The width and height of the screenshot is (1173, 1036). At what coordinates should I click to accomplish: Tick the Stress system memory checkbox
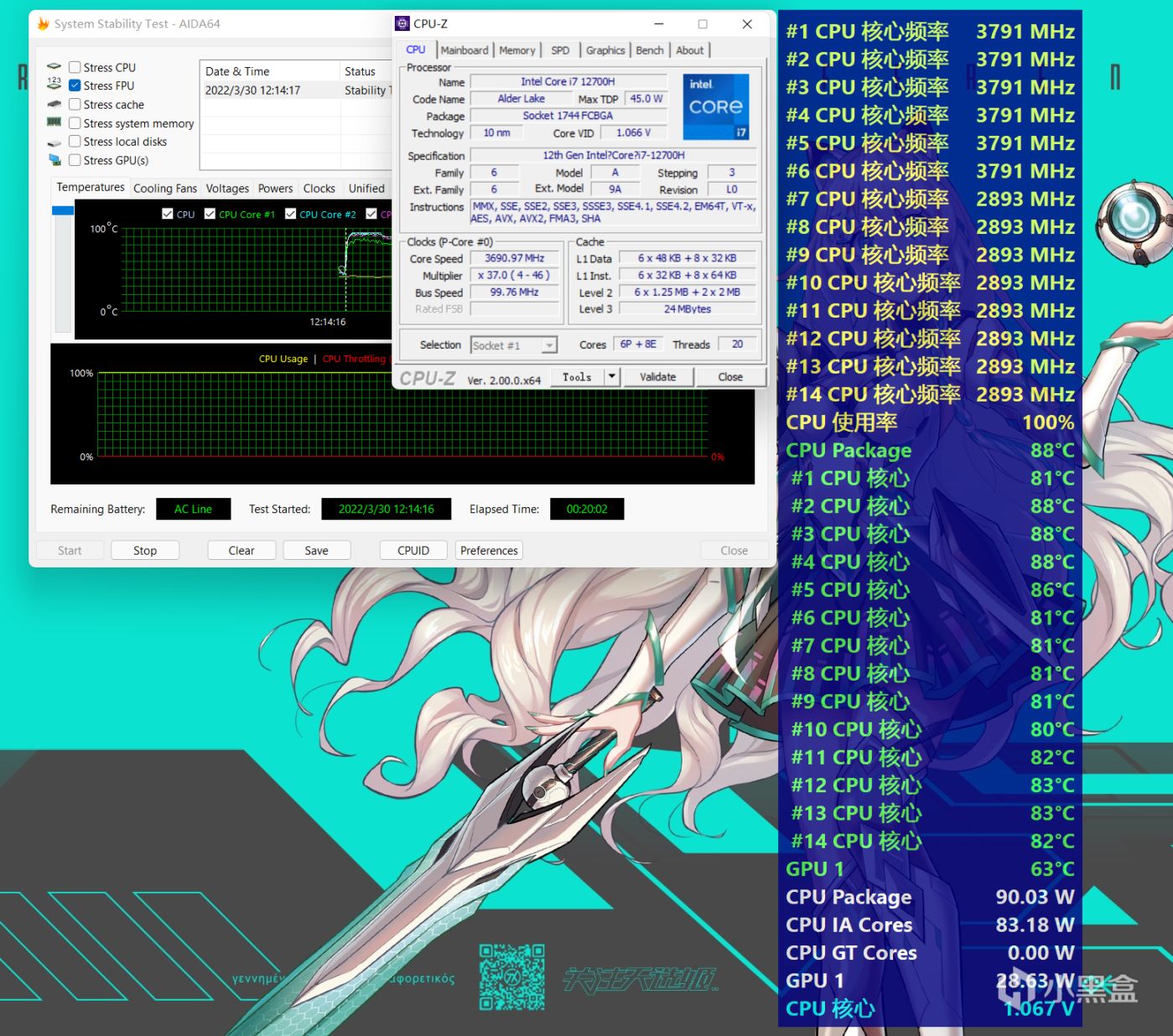tap(75, 123)
